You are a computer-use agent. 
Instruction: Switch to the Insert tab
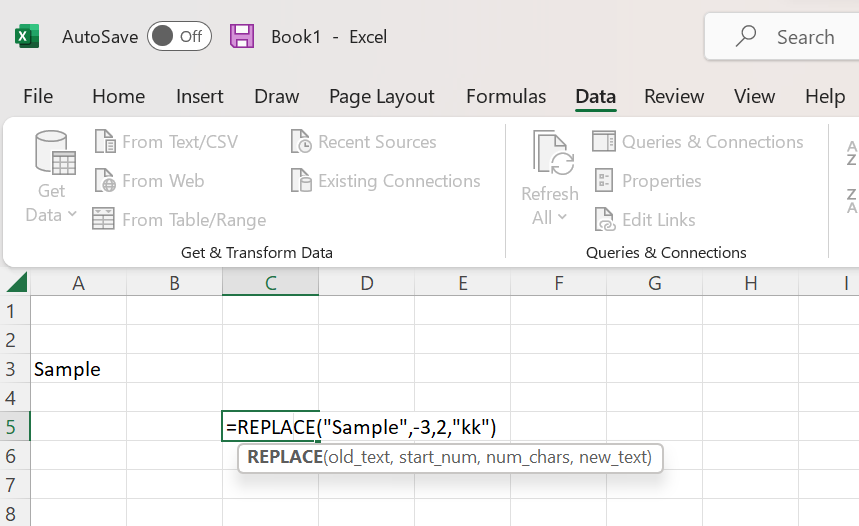coord(200,96)
